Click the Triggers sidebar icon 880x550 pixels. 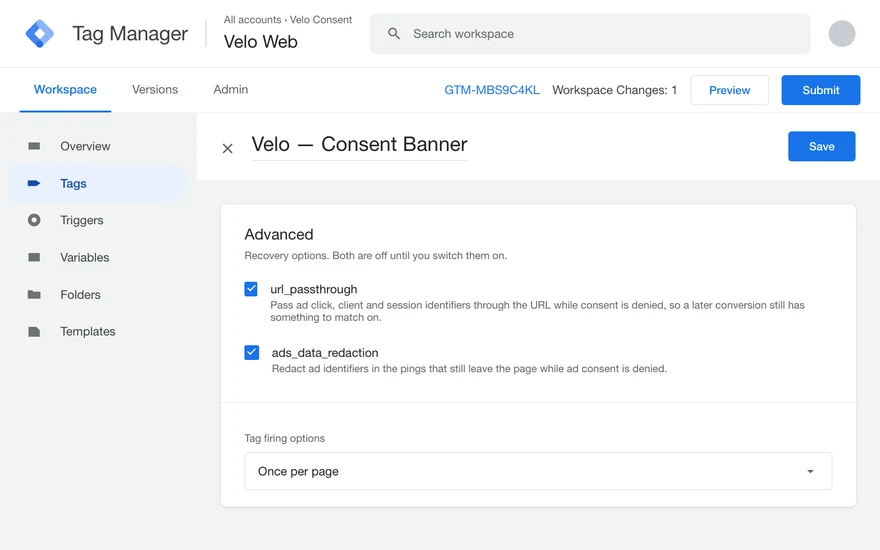click(34, 220)
